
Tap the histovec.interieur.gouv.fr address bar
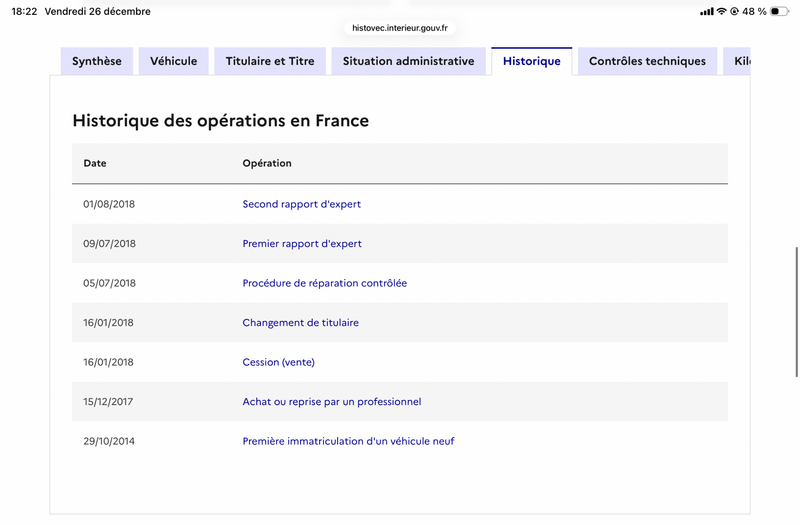point(400,29)
